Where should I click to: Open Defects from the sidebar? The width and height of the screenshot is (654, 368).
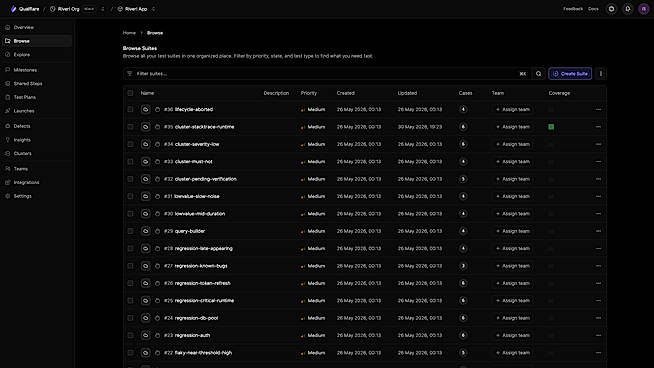pos(37,126)
